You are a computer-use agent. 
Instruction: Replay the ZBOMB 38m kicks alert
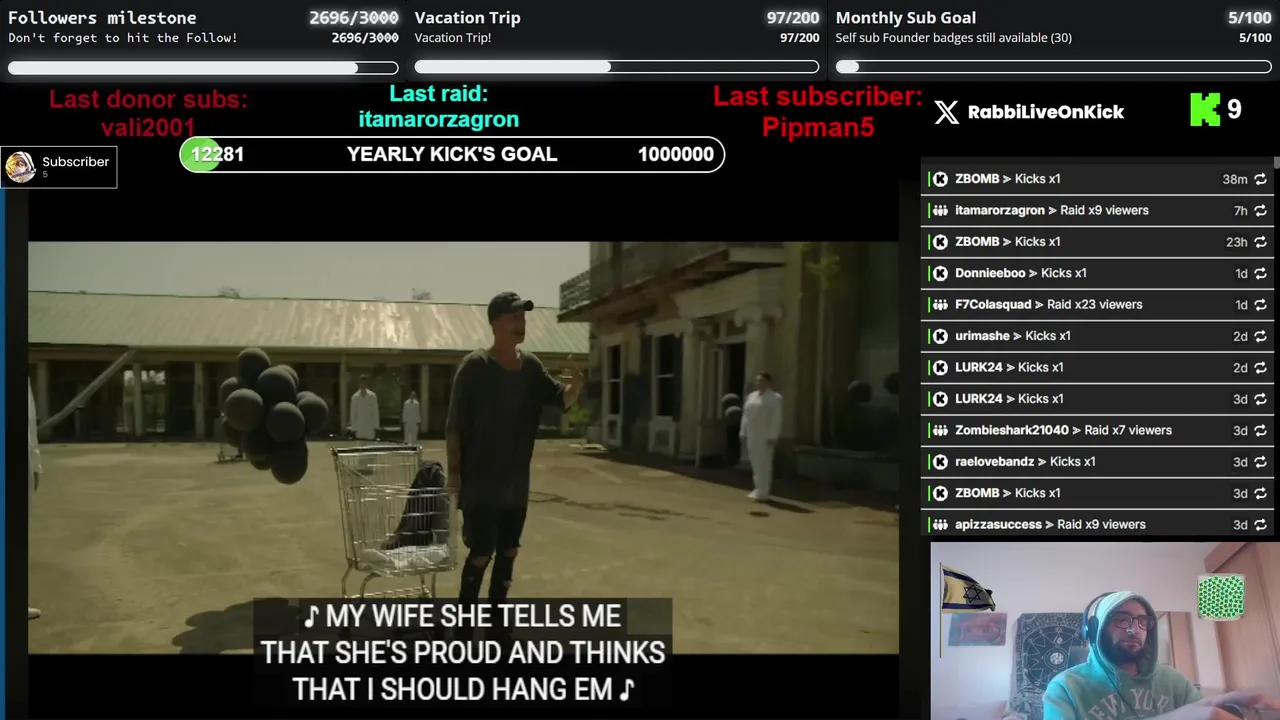(x=1260, y=179)
